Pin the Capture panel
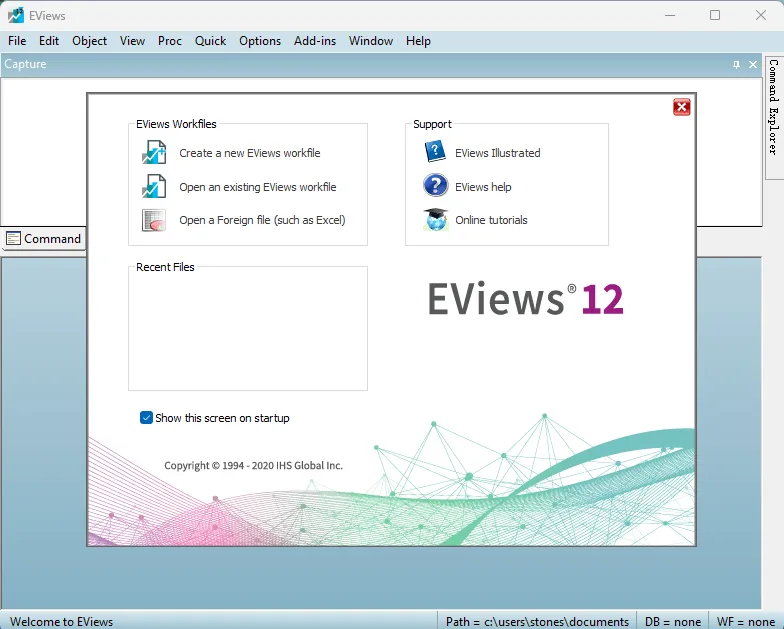This screenshot has width=784, height=629. point(736,64)
